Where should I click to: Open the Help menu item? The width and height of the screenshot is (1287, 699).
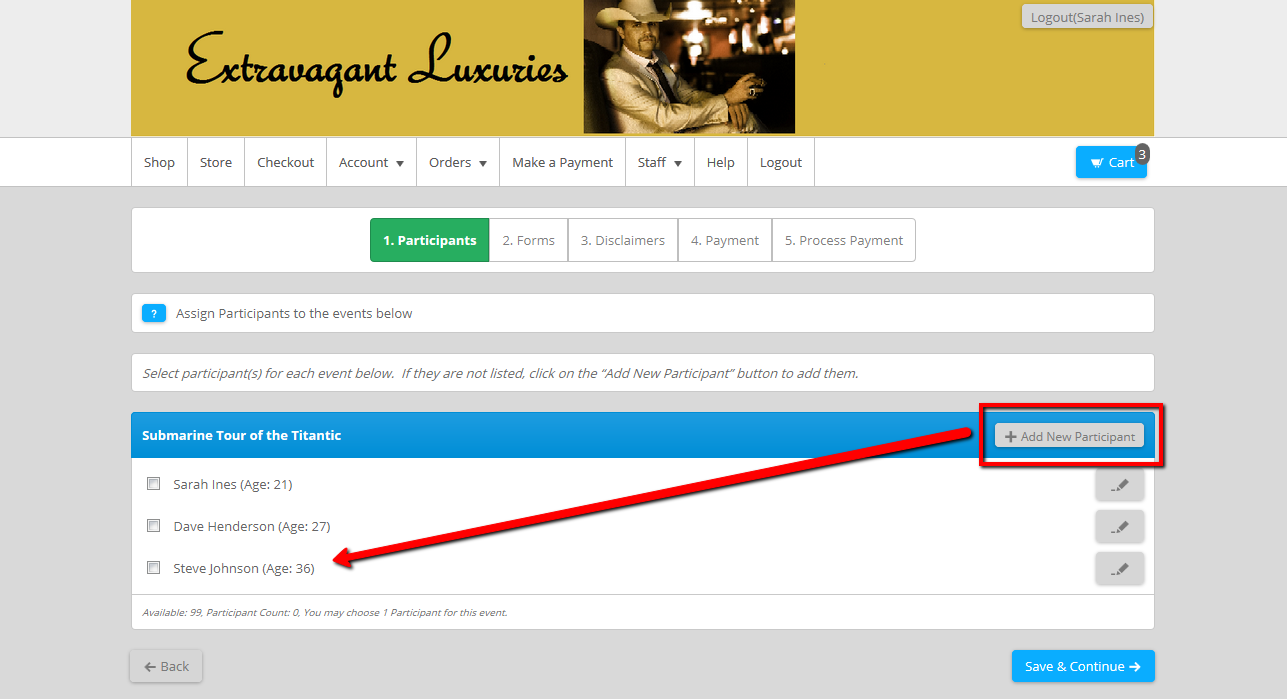721,162
